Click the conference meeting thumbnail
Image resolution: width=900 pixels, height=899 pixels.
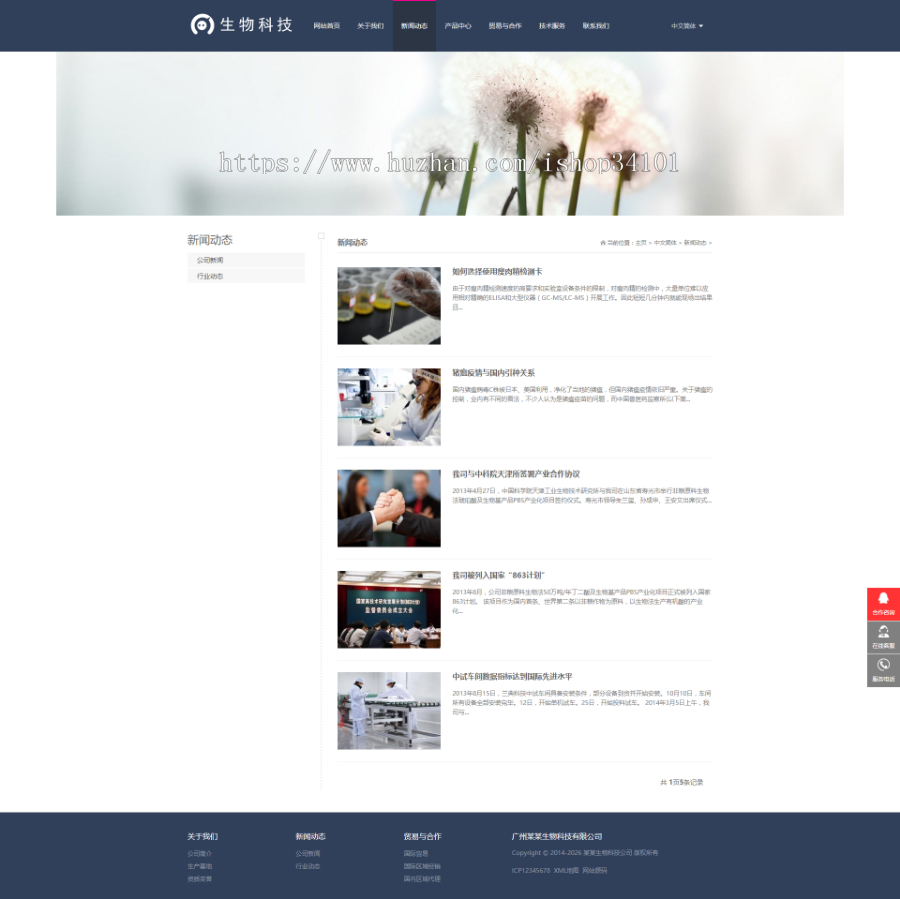pos(389,610)
